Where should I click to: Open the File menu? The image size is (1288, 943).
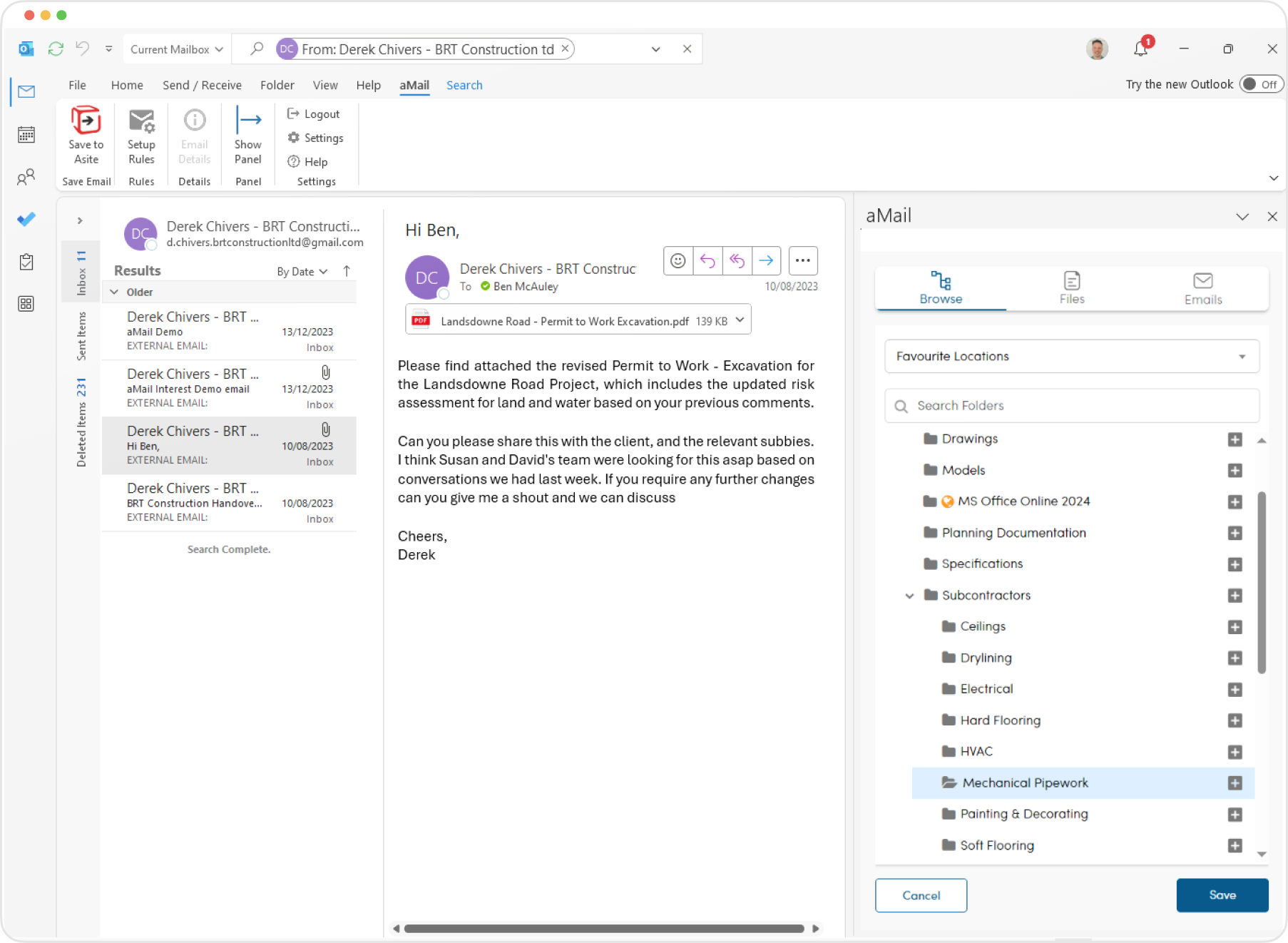77,85
